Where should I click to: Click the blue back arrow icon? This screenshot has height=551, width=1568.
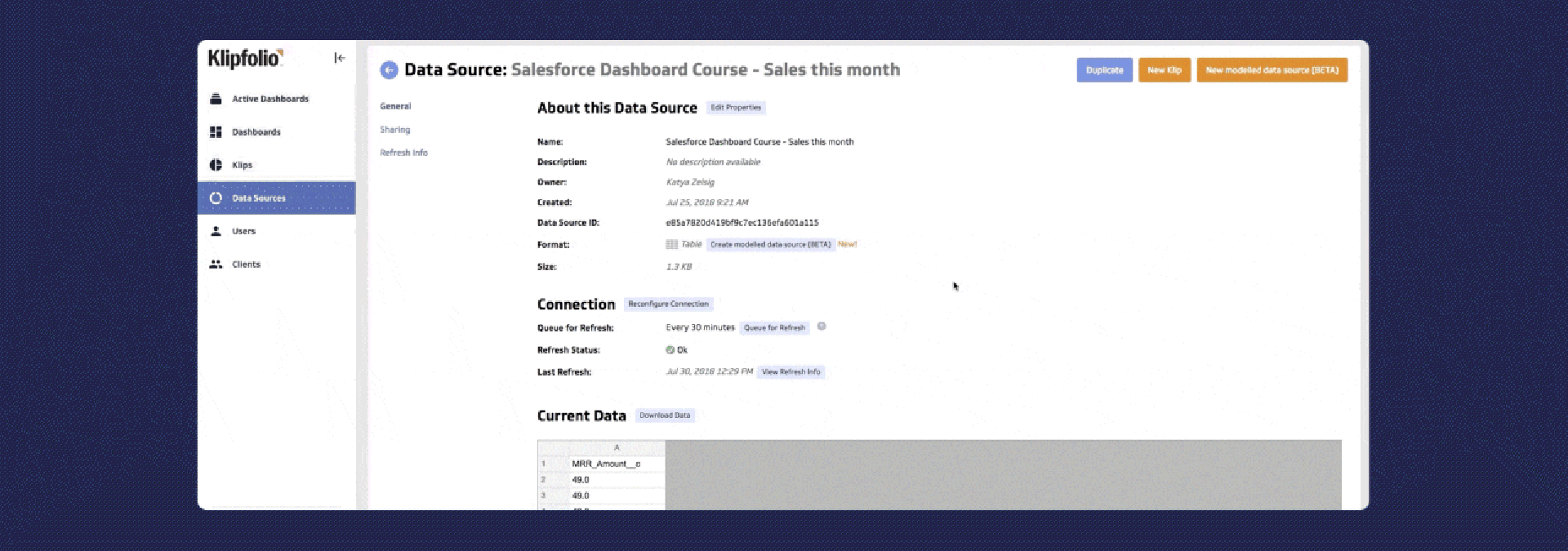390,70
